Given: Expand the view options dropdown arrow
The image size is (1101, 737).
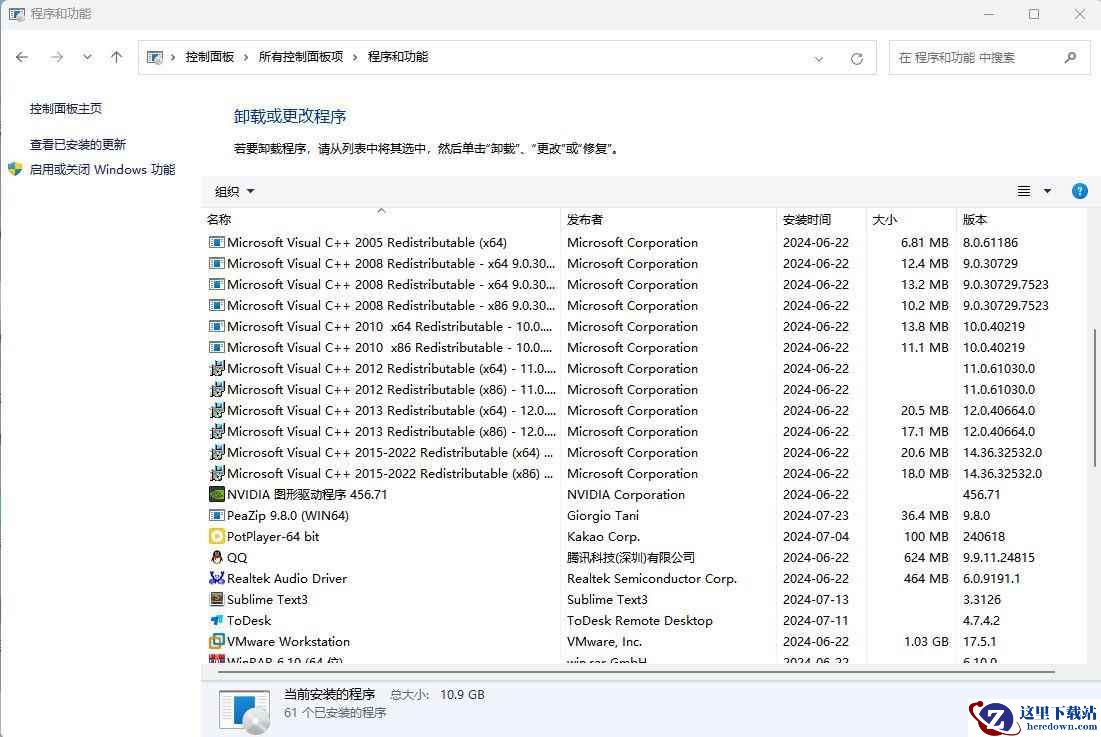Looking at the screenshot, I should point(1047,191).
